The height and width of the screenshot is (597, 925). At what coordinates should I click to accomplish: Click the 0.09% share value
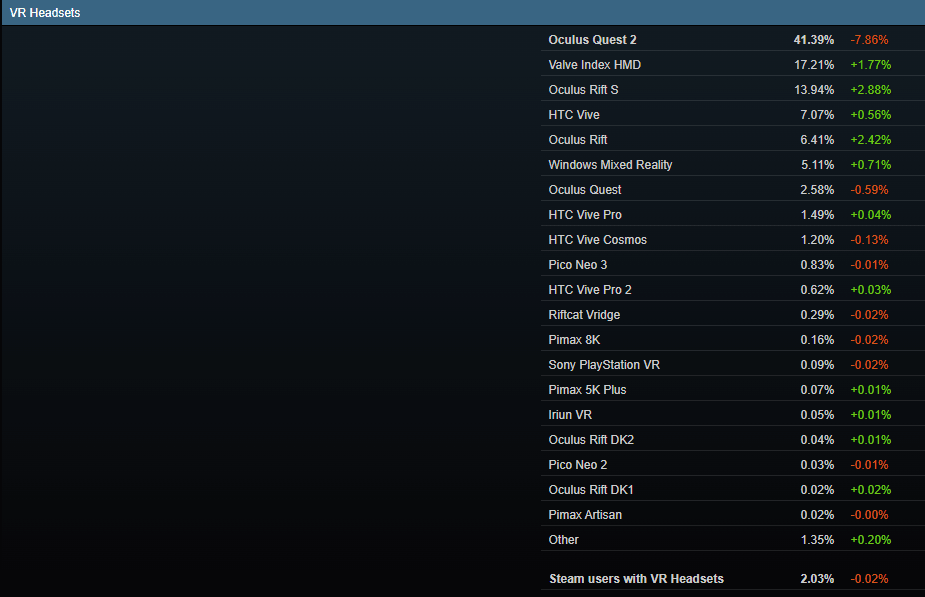817,365
